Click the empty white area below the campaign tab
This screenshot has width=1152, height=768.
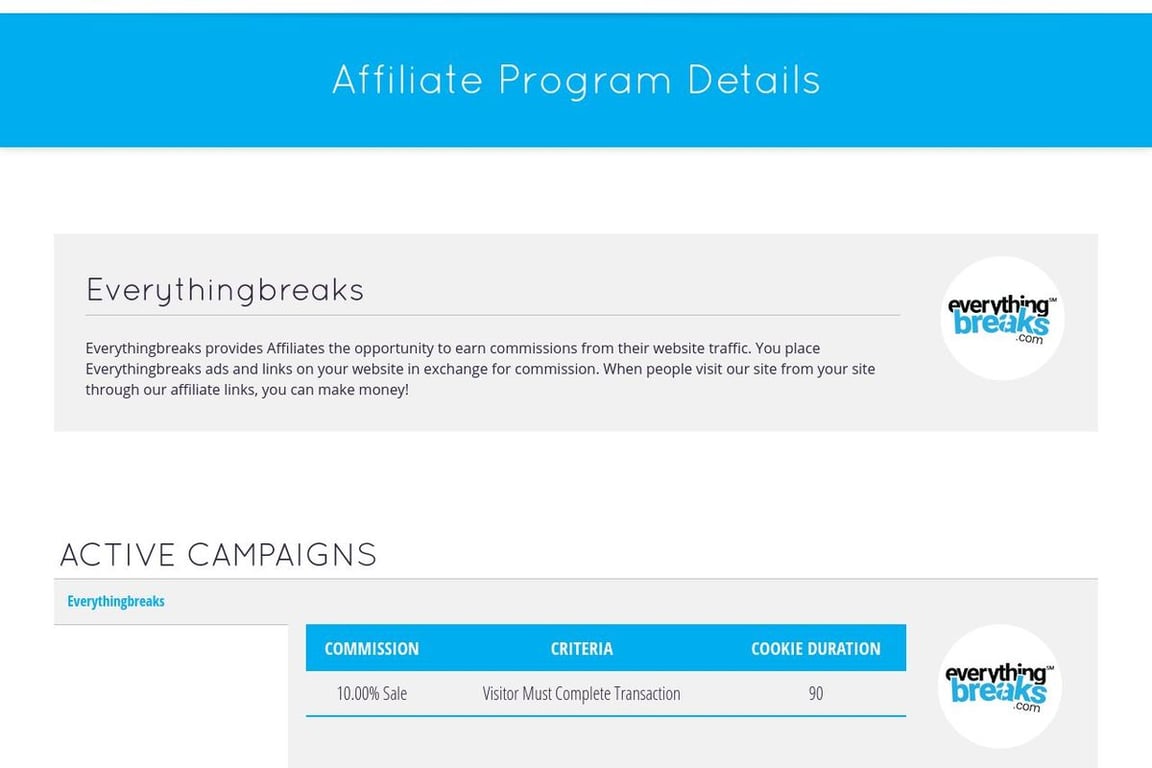[170, 696]
